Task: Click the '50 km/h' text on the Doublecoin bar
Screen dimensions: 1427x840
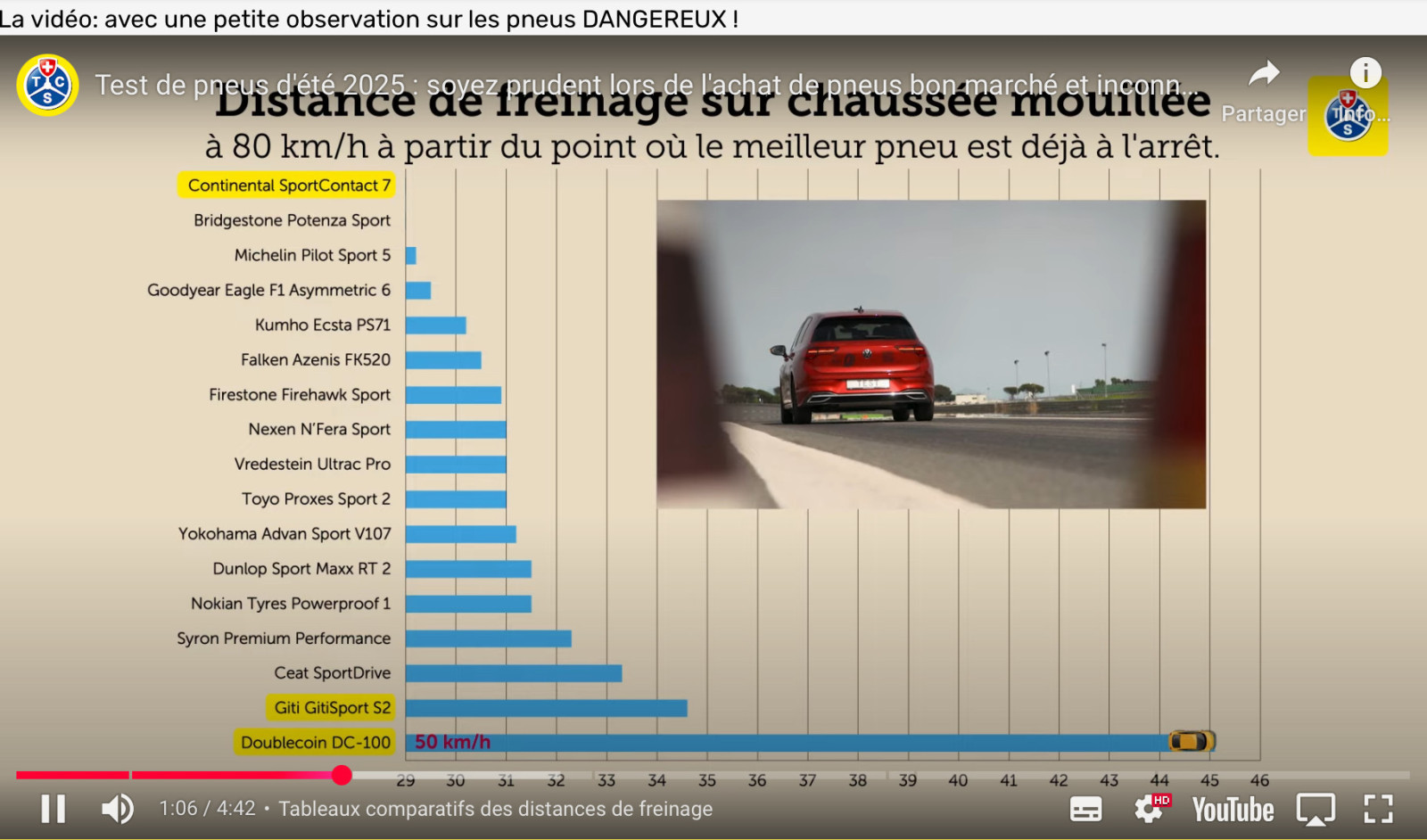Action: click(452, 742)
